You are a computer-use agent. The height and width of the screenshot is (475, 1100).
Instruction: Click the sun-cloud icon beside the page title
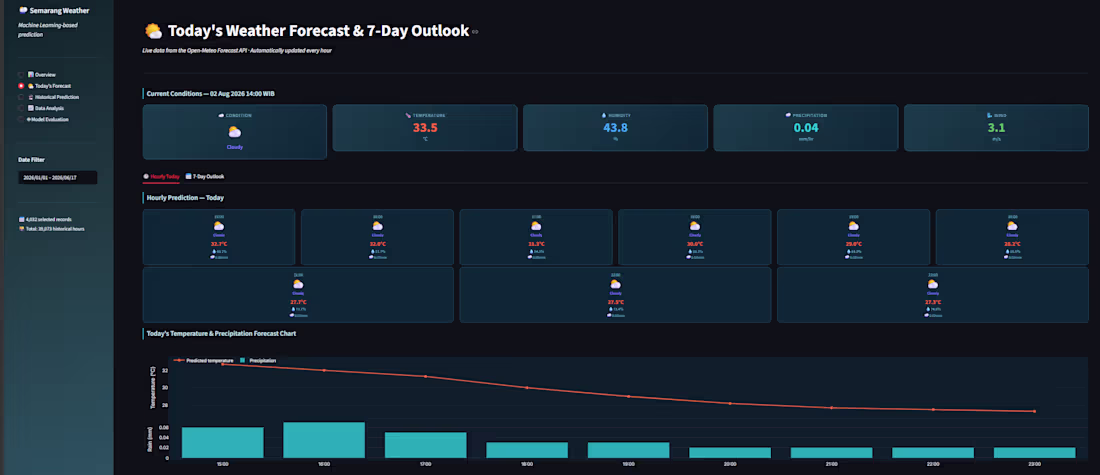pyautogui.click(x=153, y=31)
